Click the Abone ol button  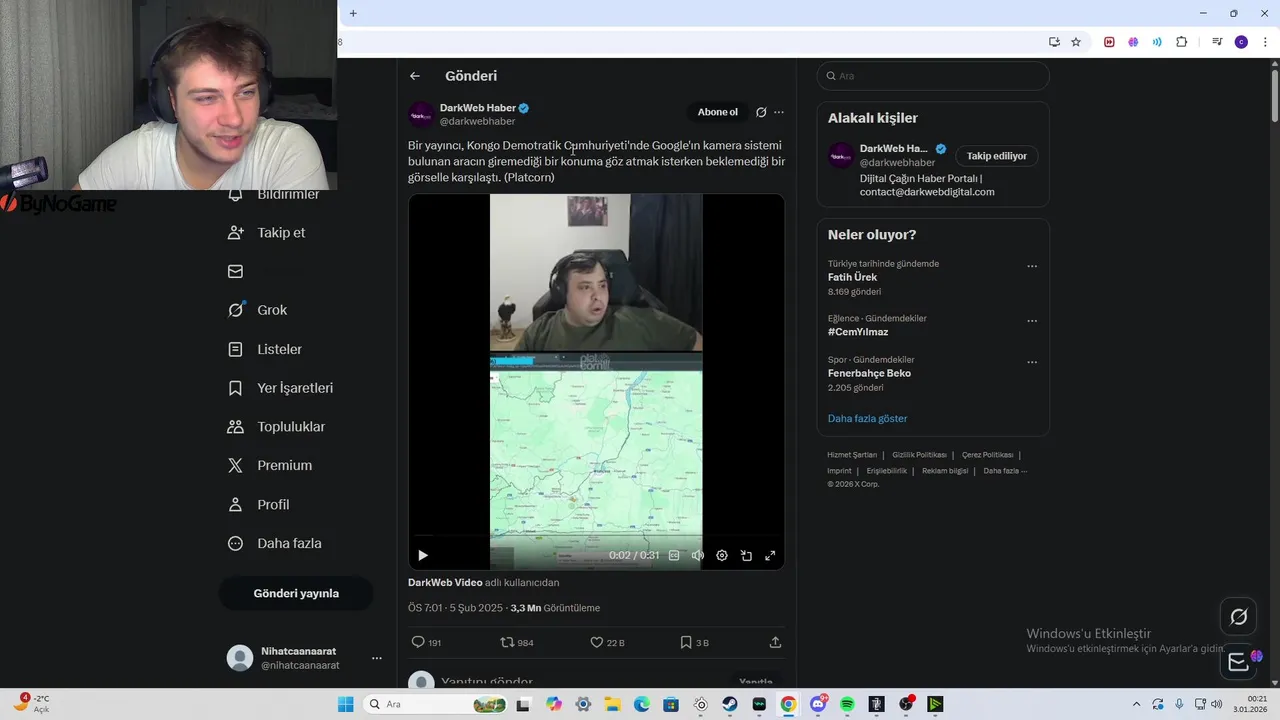717,112
